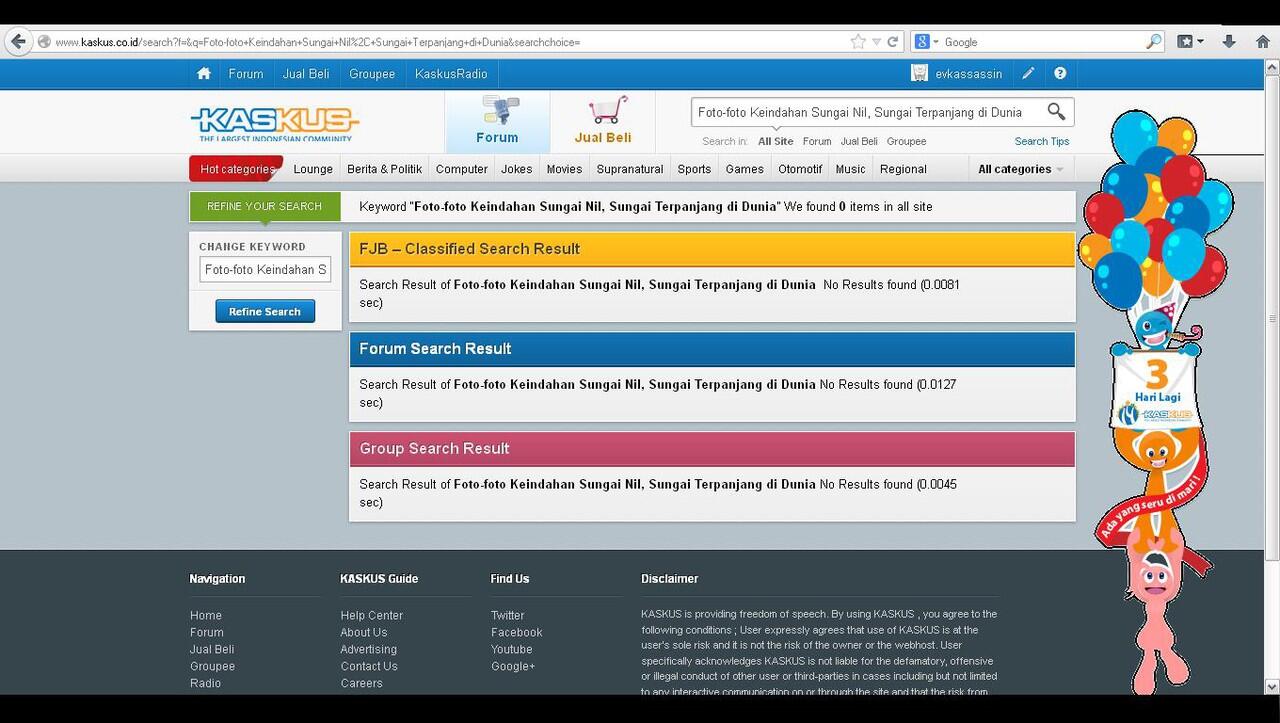Open the Help Center link
Screen dimensions: 1280x723
pos(372,616)
